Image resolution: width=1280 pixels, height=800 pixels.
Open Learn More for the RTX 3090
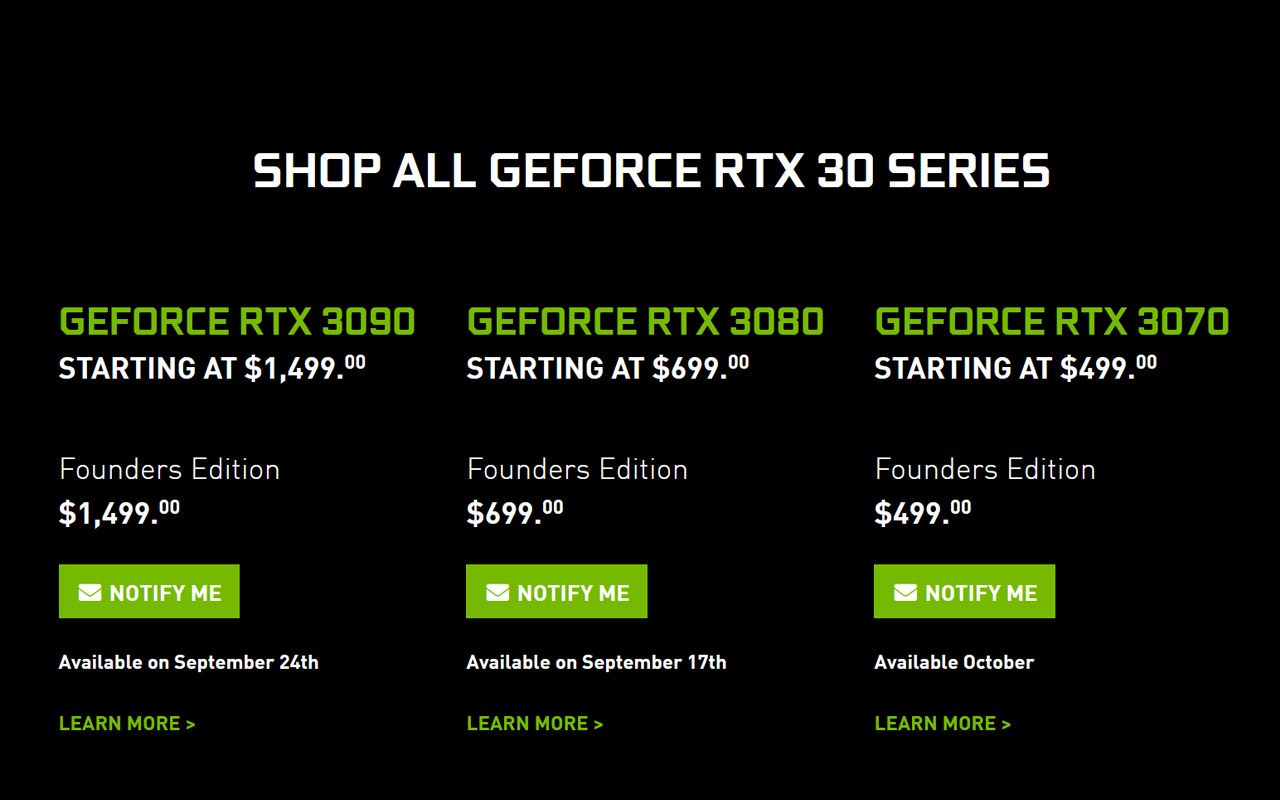(118, 723)
